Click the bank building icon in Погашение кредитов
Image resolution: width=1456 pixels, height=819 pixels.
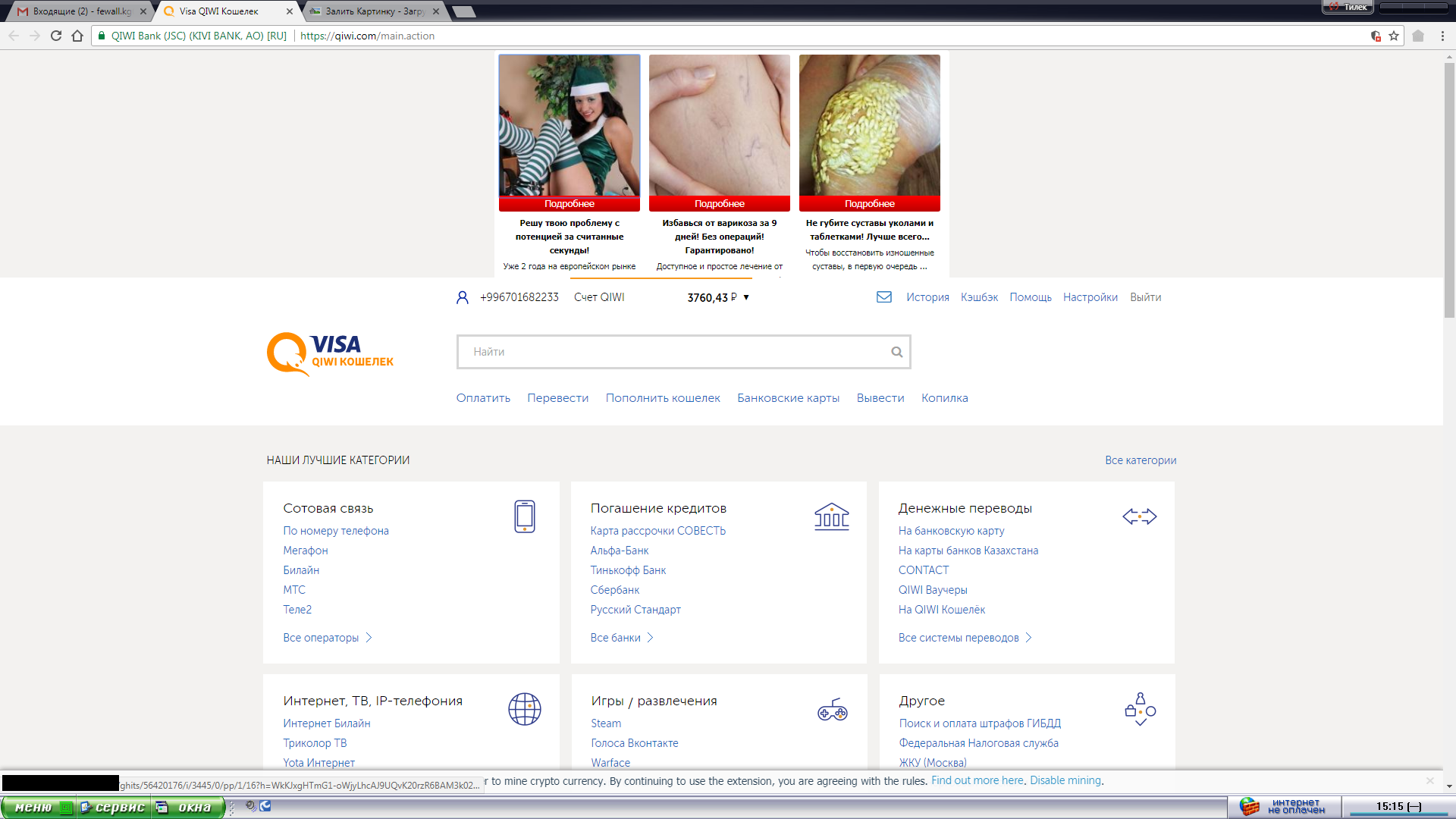(832, 516)
